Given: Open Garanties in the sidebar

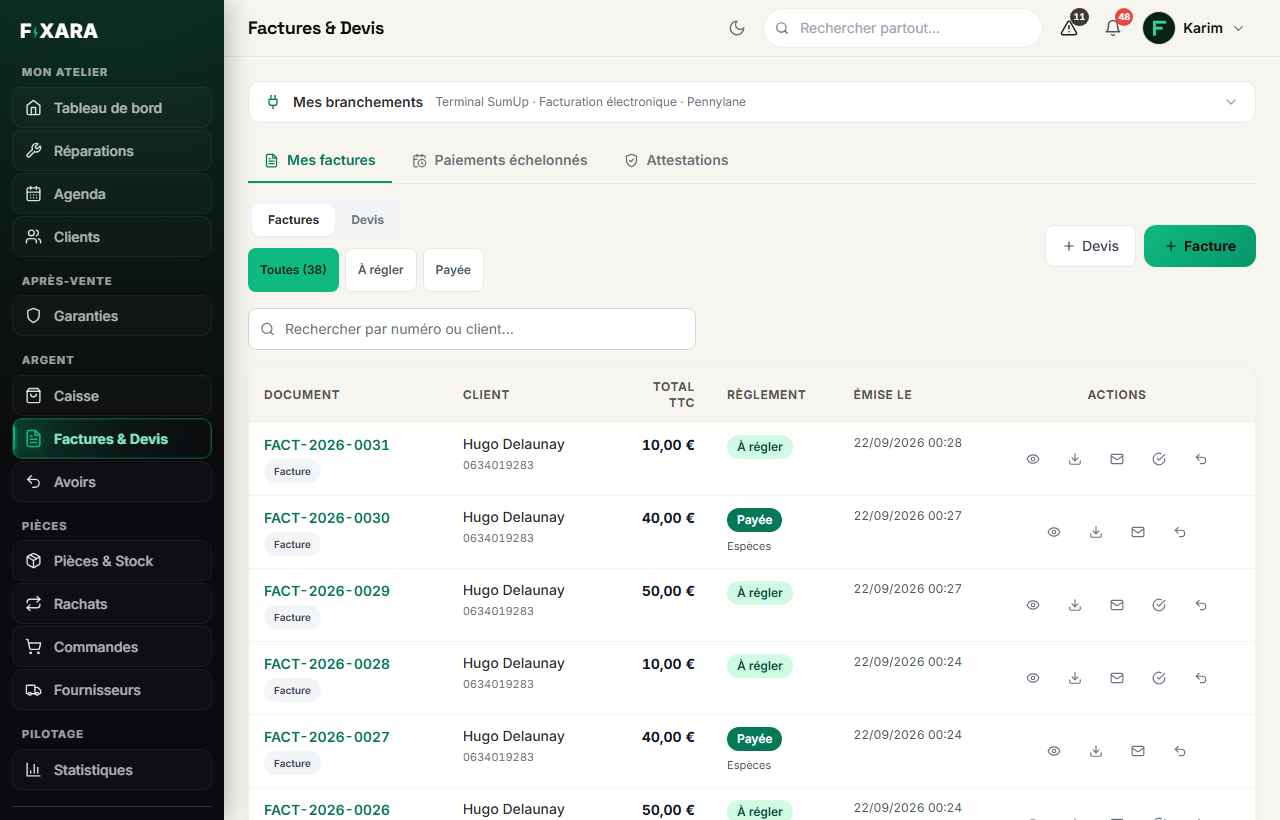Looking at the screenshot, I should [x=112, y=316].
